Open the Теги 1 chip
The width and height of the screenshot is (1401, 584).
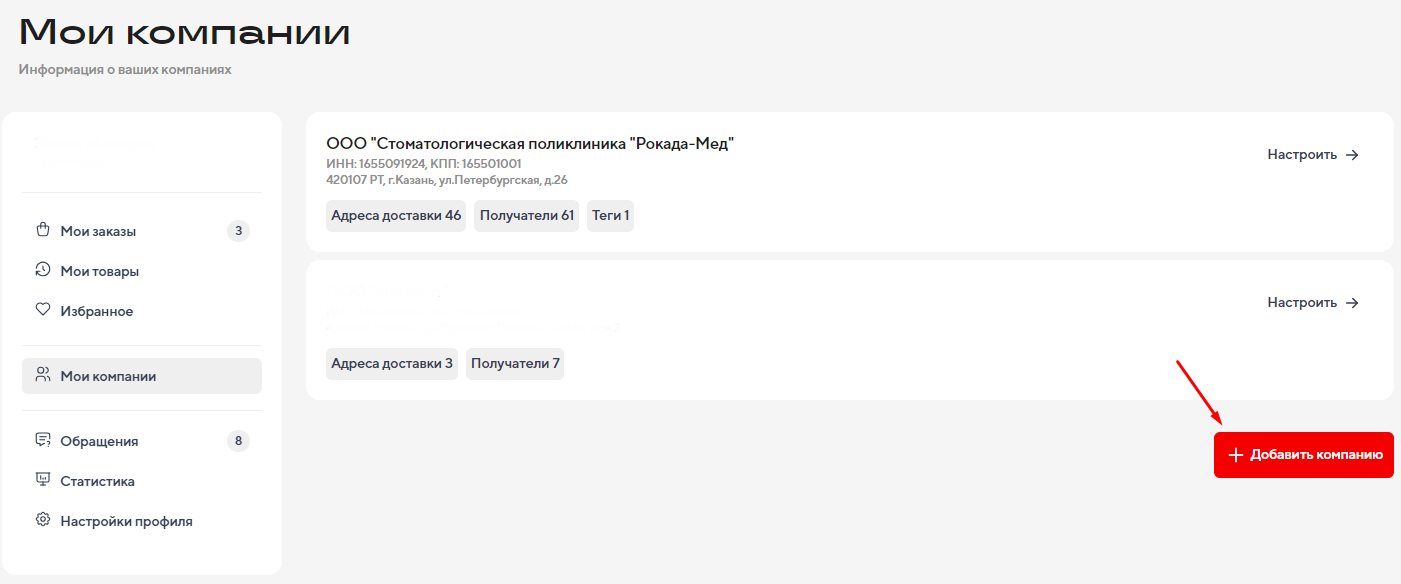coord(610,216)
